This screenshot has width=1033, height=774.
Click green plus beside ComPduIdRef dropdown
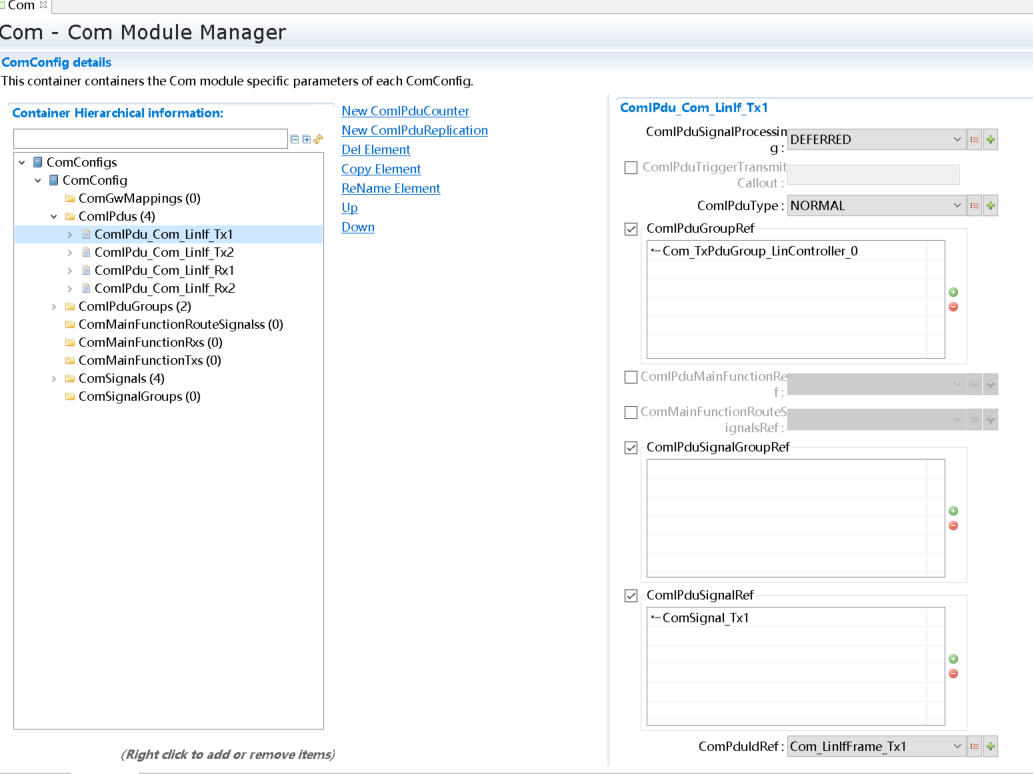(x=991, y=746)
